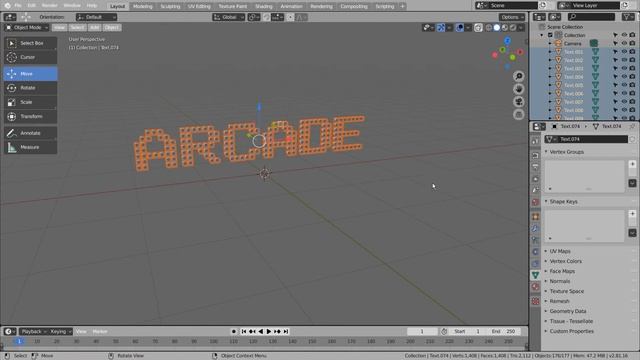
Task: Switch to solid shading mode
Action: pyautogui.click(x=497, y=28)
